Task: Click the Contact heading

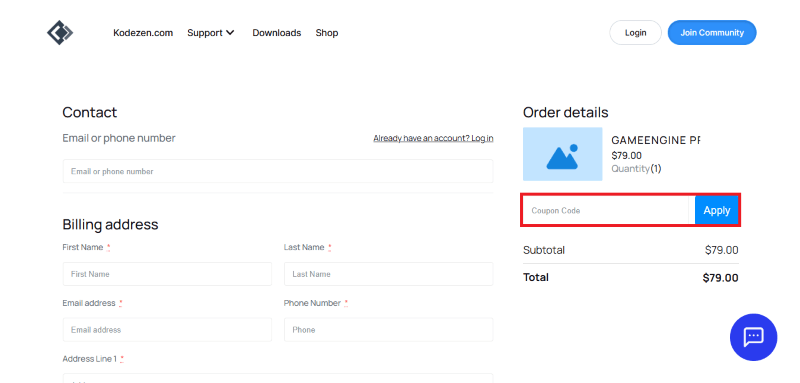Action: click(x=90, y=112)
